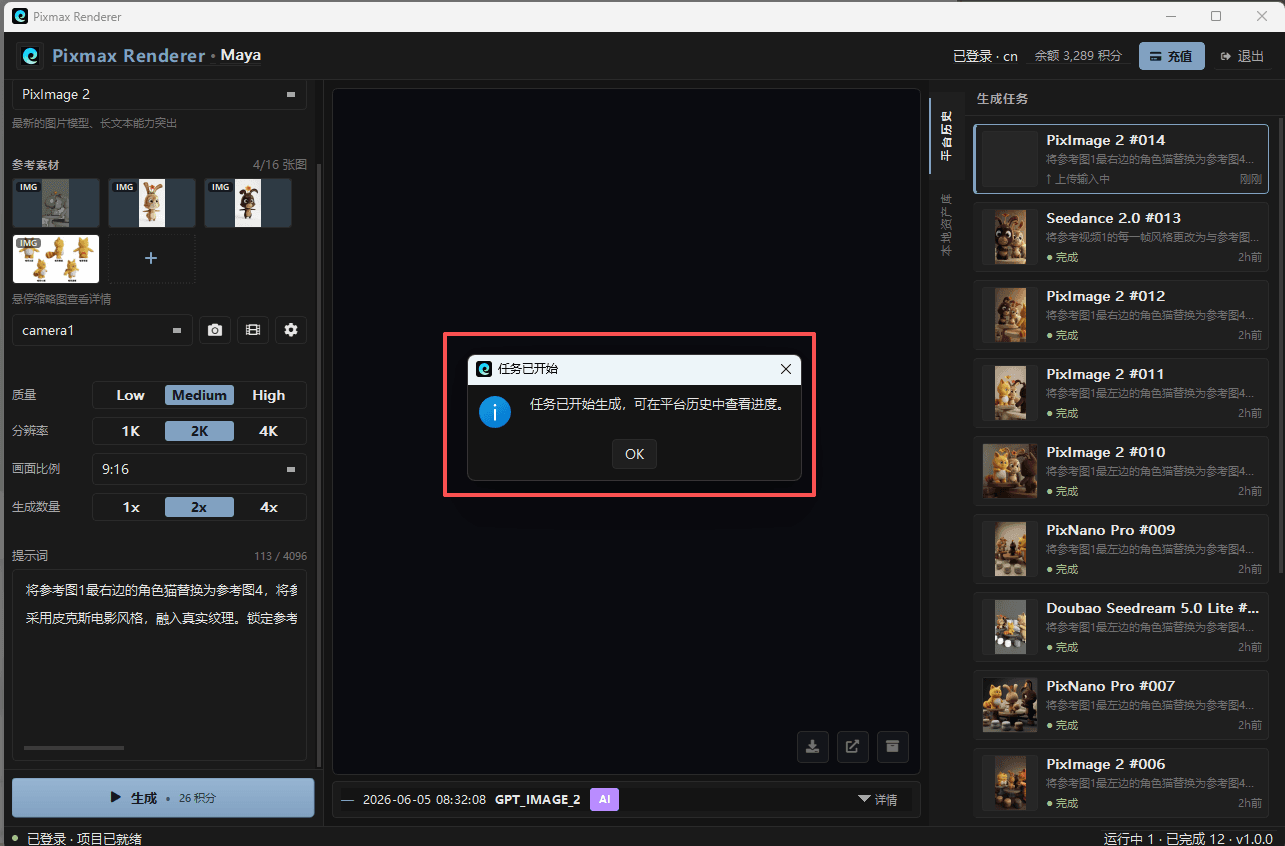The image size is (1285, 846).
Task: Open the 9:16 aspect ratio dropdown
Action: click(x=199, y=469)
